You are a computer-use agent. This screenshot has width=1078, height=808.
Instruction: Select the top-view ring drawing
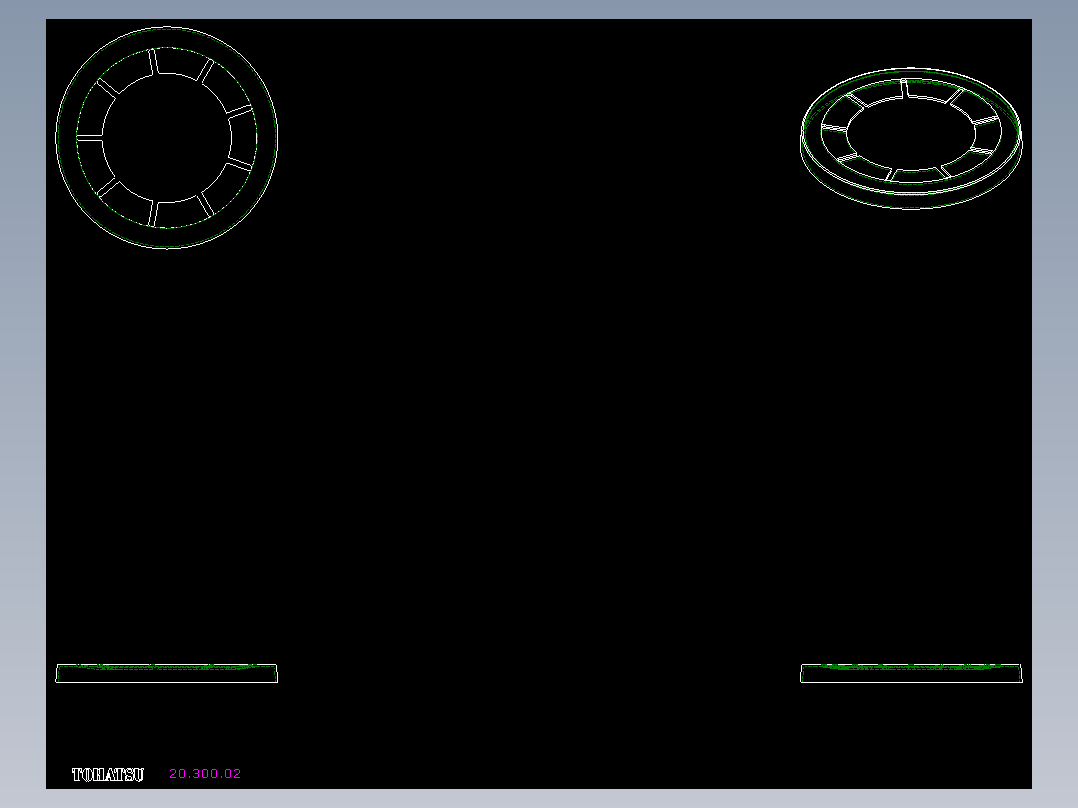tap(166, 138)
